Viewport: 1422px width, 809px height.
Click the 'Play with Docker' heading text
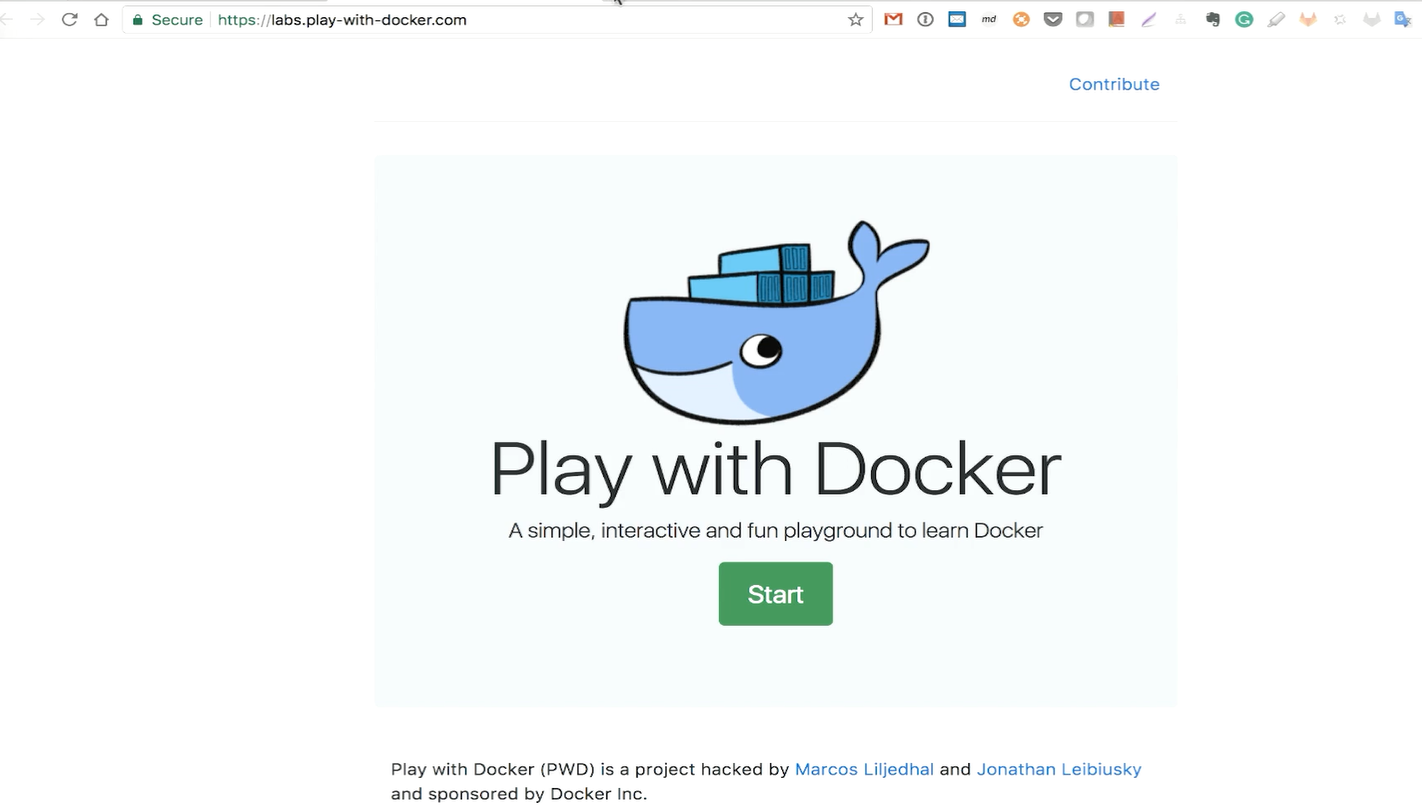click(775, 469)
